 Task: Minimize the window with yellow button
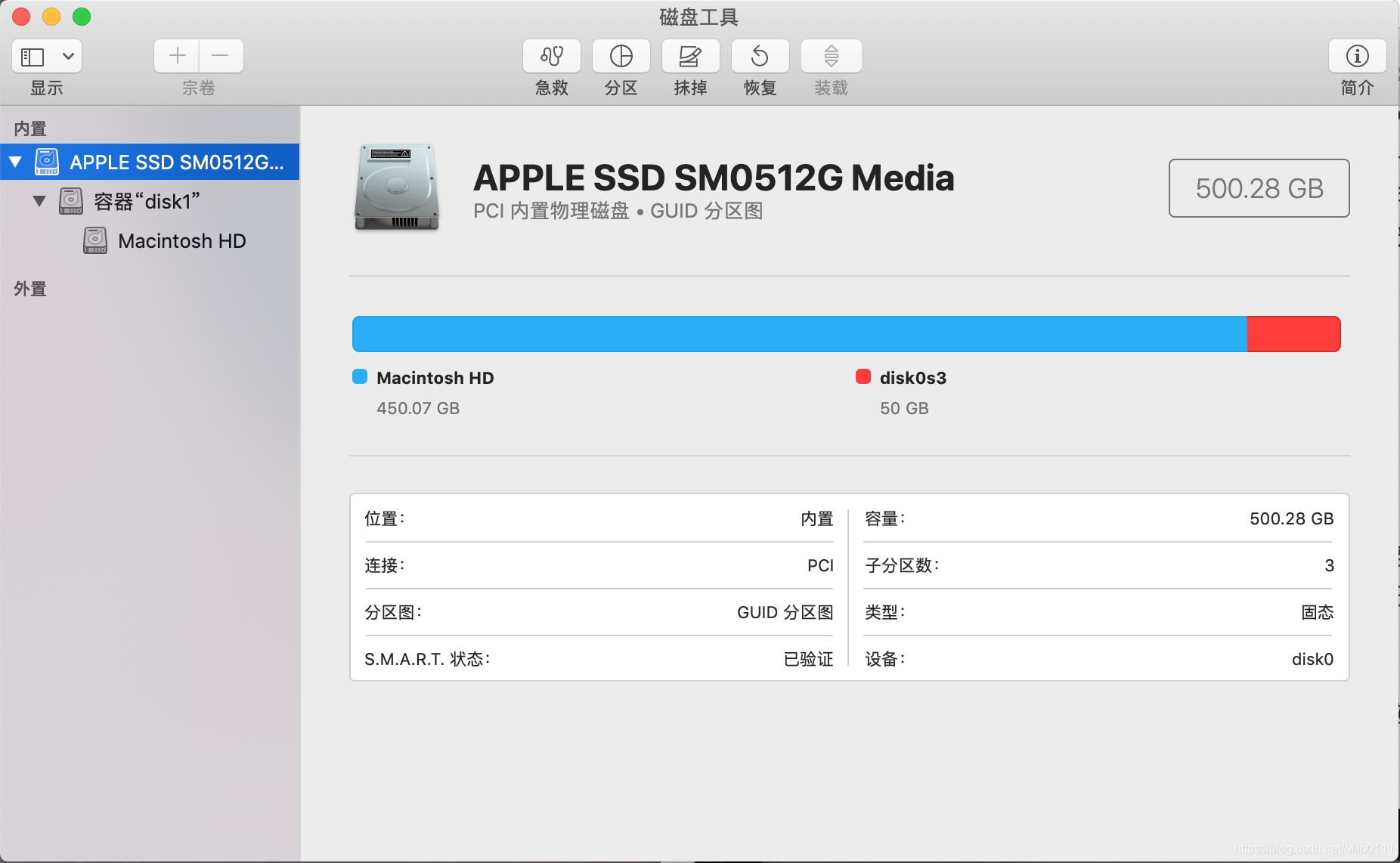pos(51,17)
